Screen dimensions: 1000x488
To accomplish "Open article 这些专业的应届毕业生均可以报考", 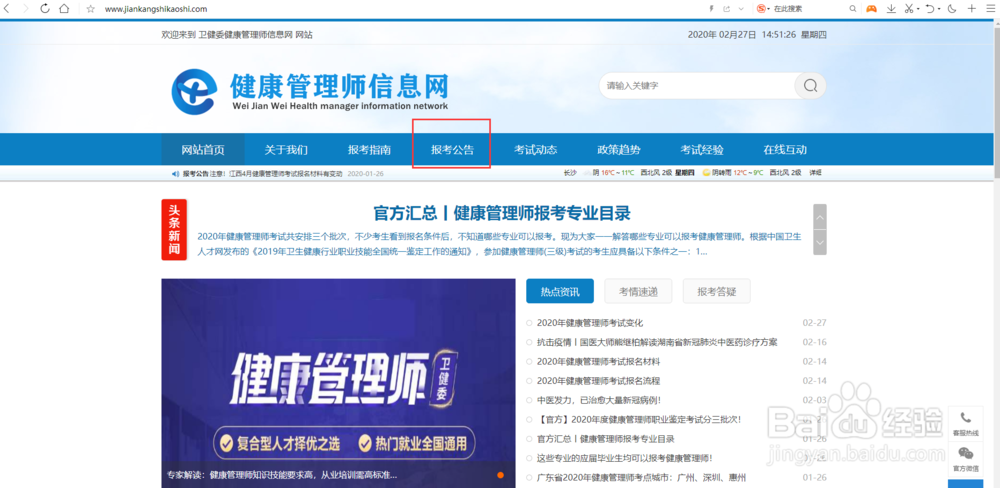I will click(x=624, y=458).
